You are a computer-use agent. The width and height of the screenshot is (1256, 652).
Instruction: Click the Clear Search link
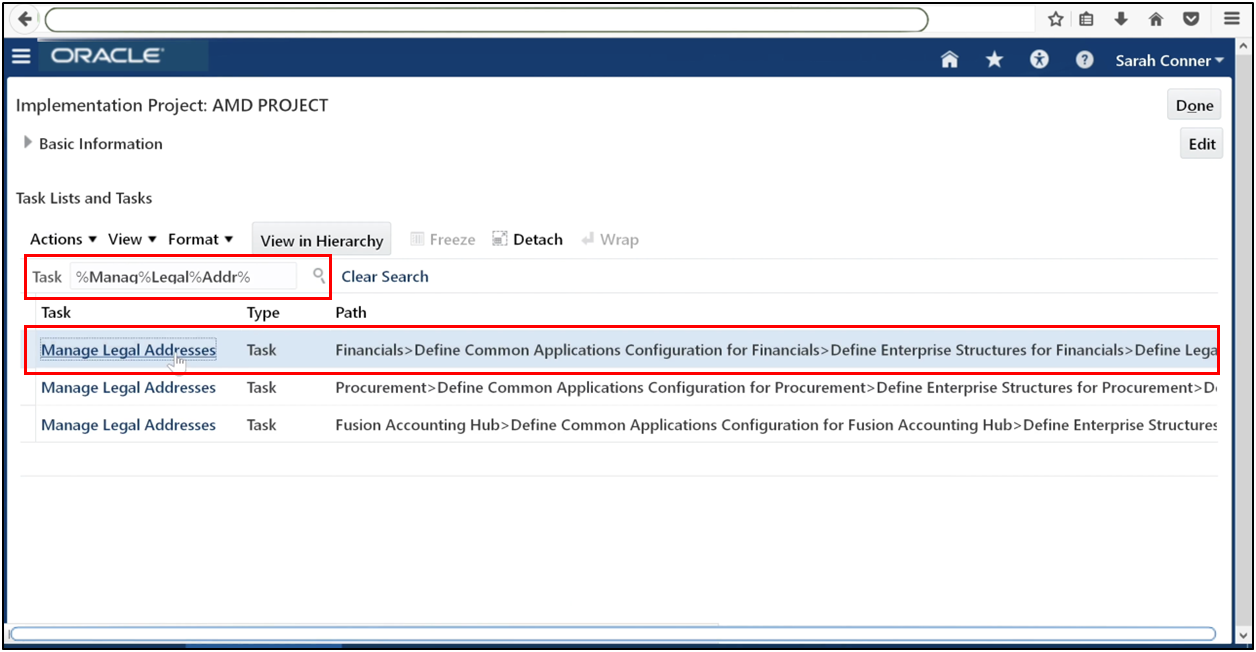[384, 276]
